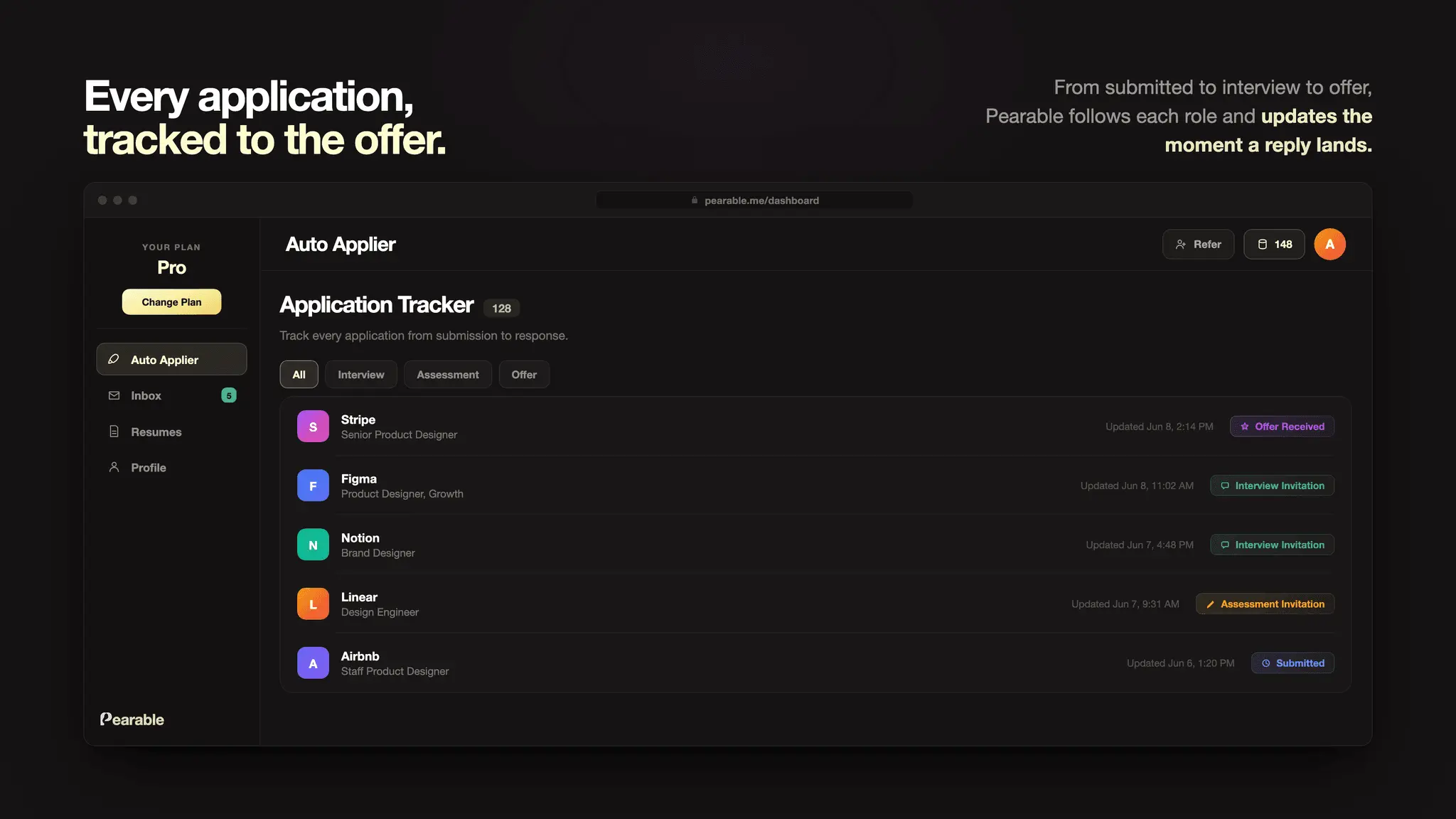This screenshot has height=819, width=1456.
Task: Click Notion's Interview Invitation badge
Action: [1272, 545]
